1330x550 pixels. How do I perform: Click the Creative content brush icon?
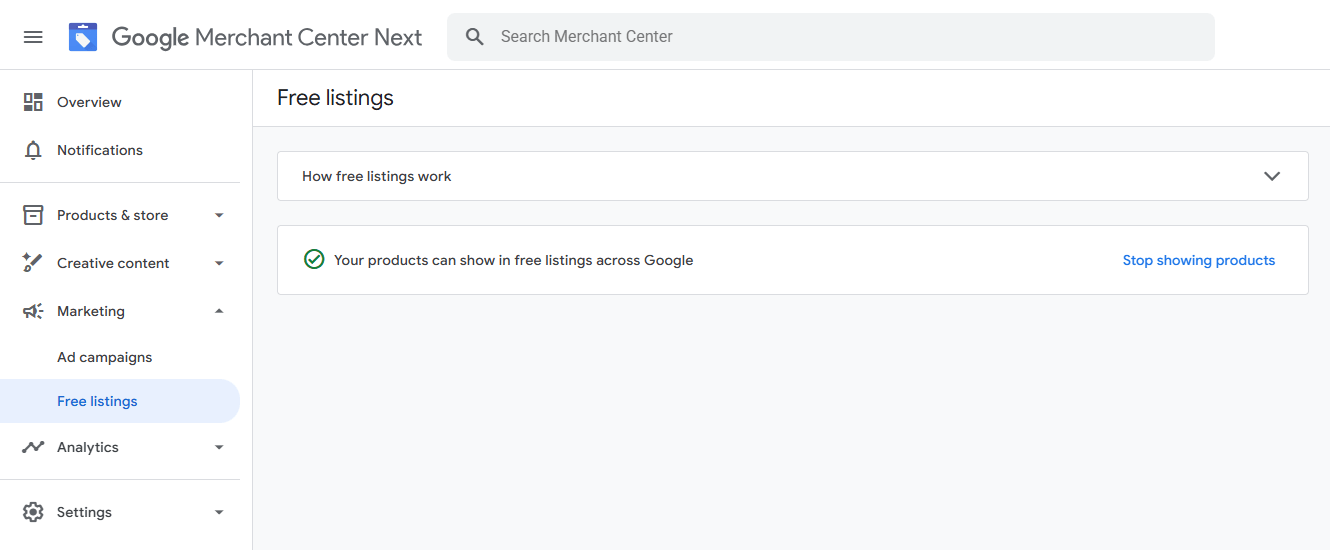(33, 263)
